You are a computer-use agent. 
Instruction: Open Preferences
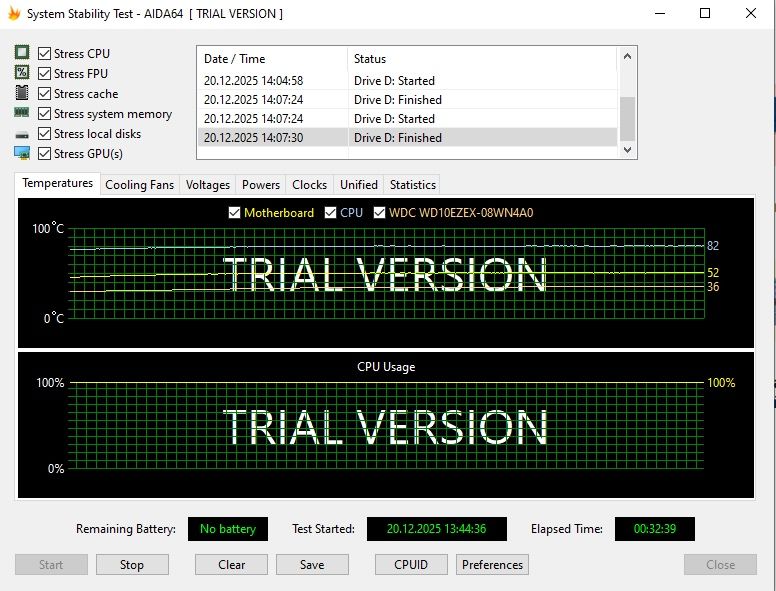point(492,565)
